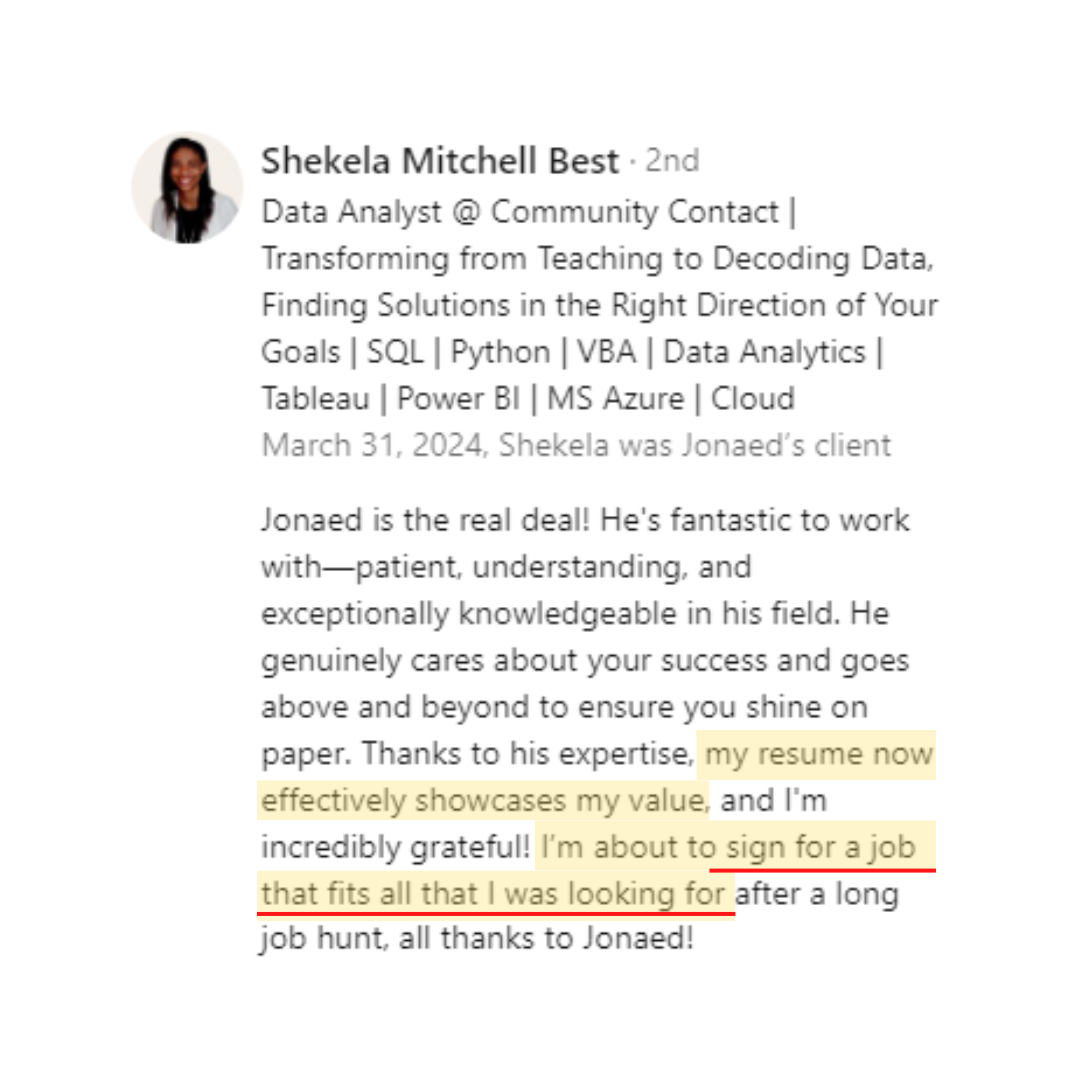
Task: Click the VBA skill in the headline
Action: click(606, 352)
